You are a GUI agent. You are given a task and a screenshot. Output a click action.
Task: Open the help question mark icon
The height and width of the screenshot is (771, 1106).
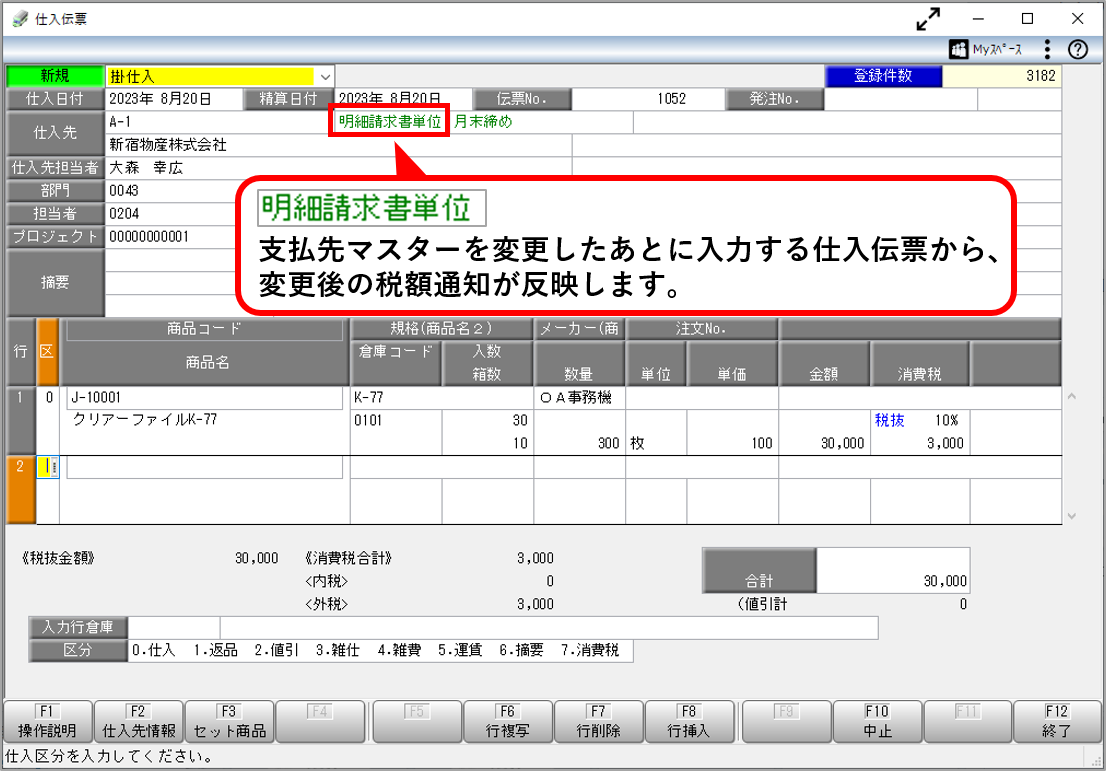[1077, 49]
